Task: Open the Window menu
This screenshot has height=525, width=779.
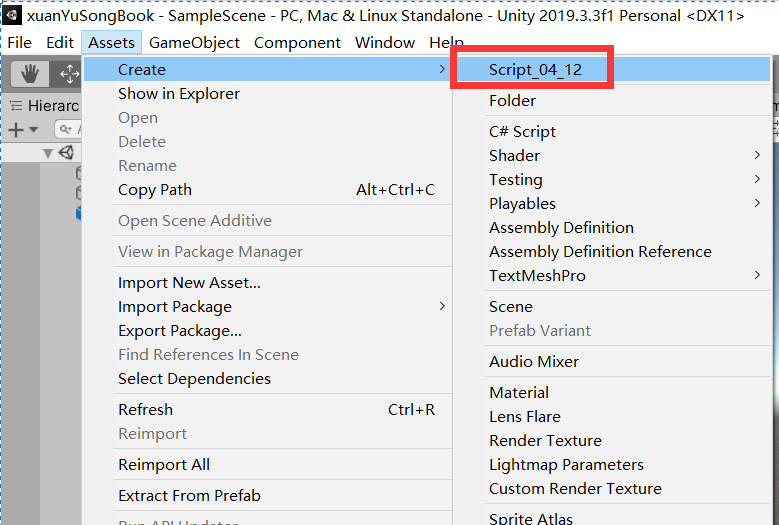Action: point(385,43)
